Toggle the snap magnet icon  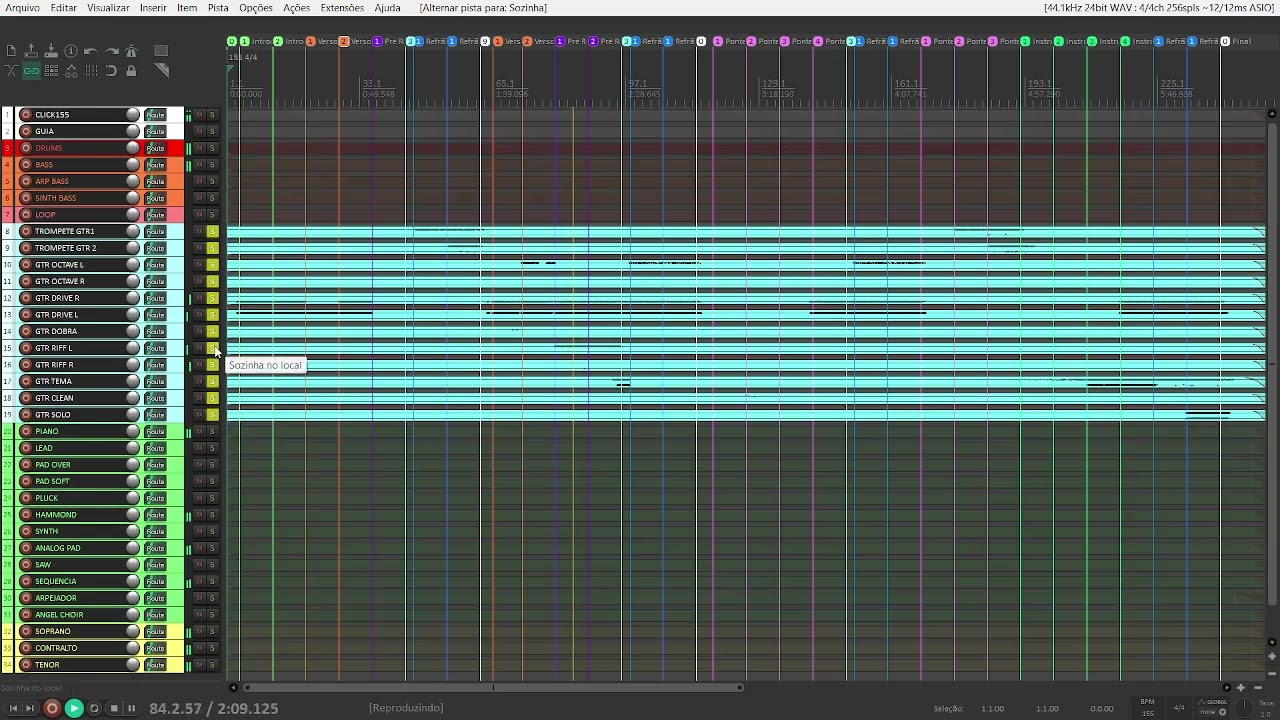point(111,71)
